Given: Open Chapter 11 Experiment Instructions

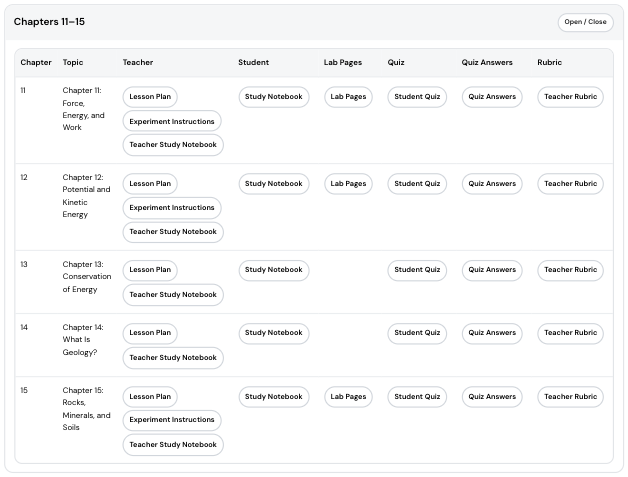Looking at the screenshot, I should click(x=172, y=121).
